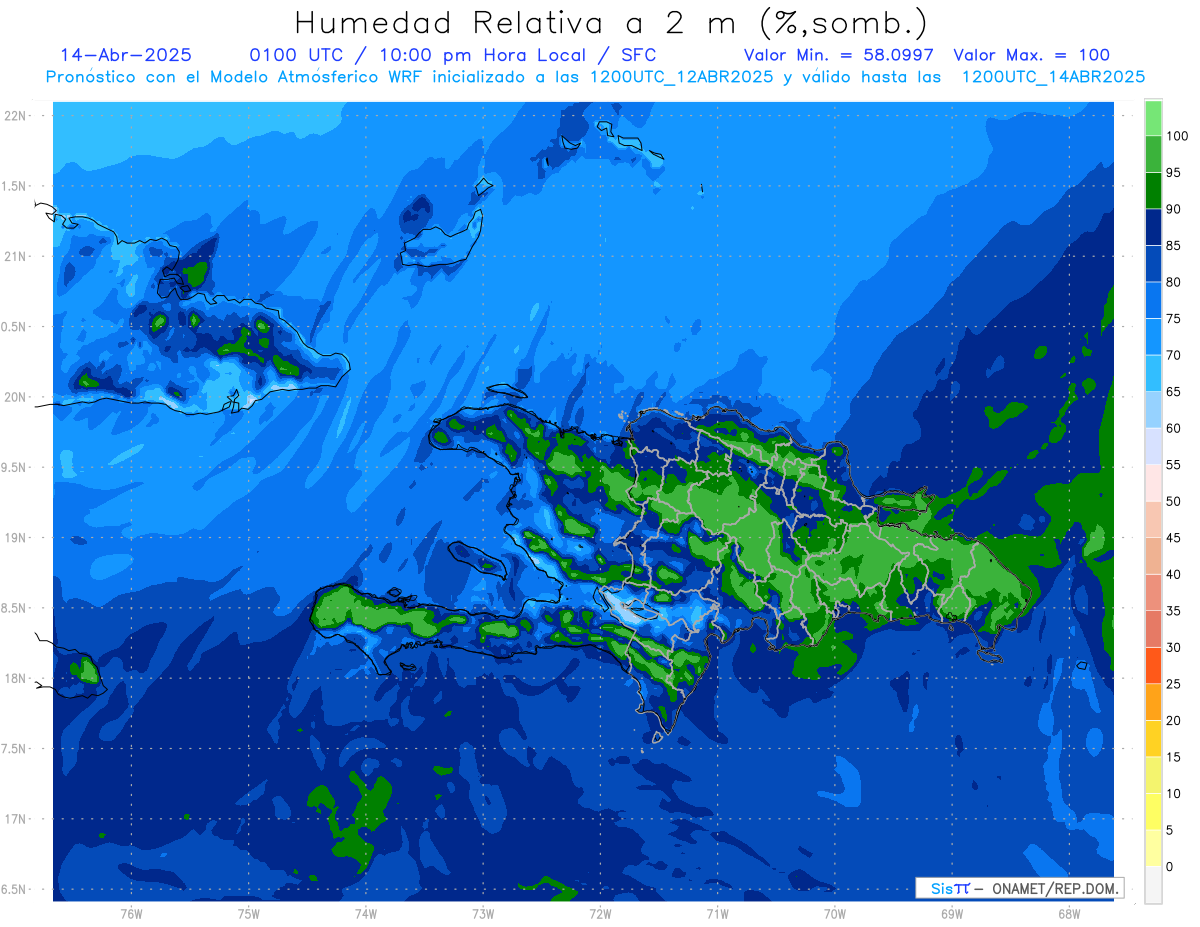Viewport: 1200px width, 927px height.
Task: Pick the green swatch between 95 and 100
Action: click(x=1153, y=154)
